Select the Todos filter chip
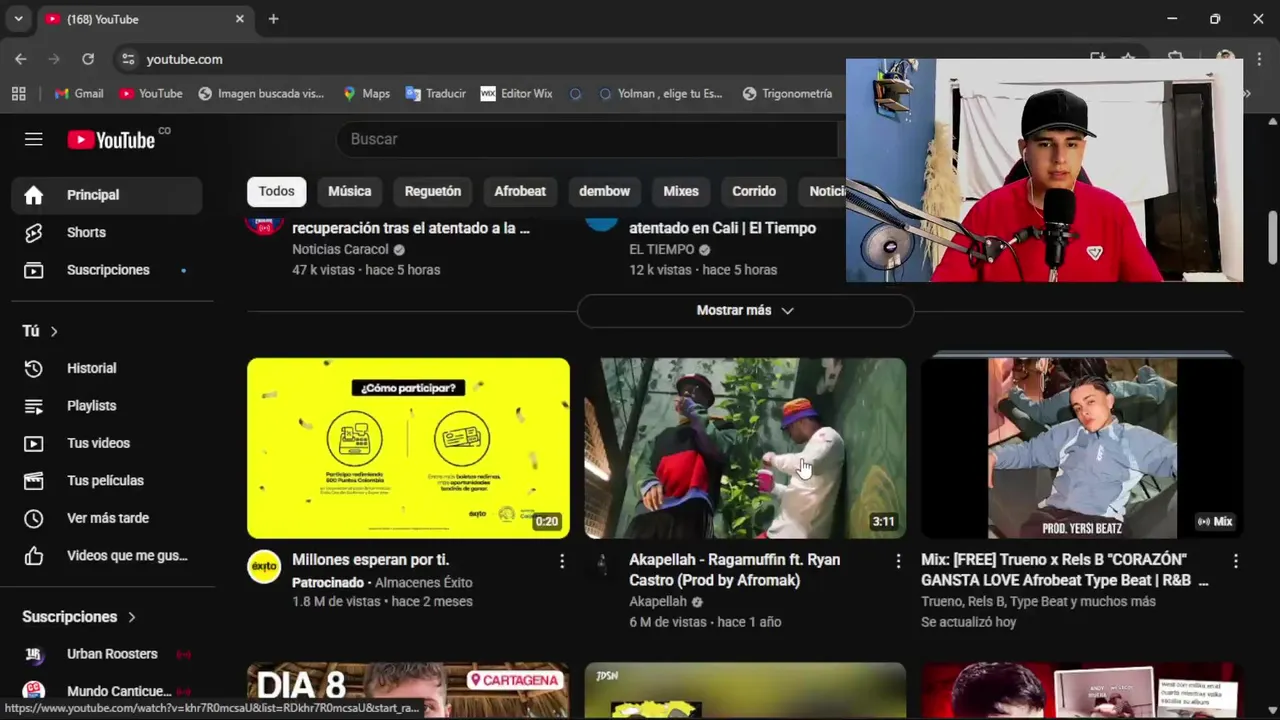The image size is (1280, 720). coord(277,191)
